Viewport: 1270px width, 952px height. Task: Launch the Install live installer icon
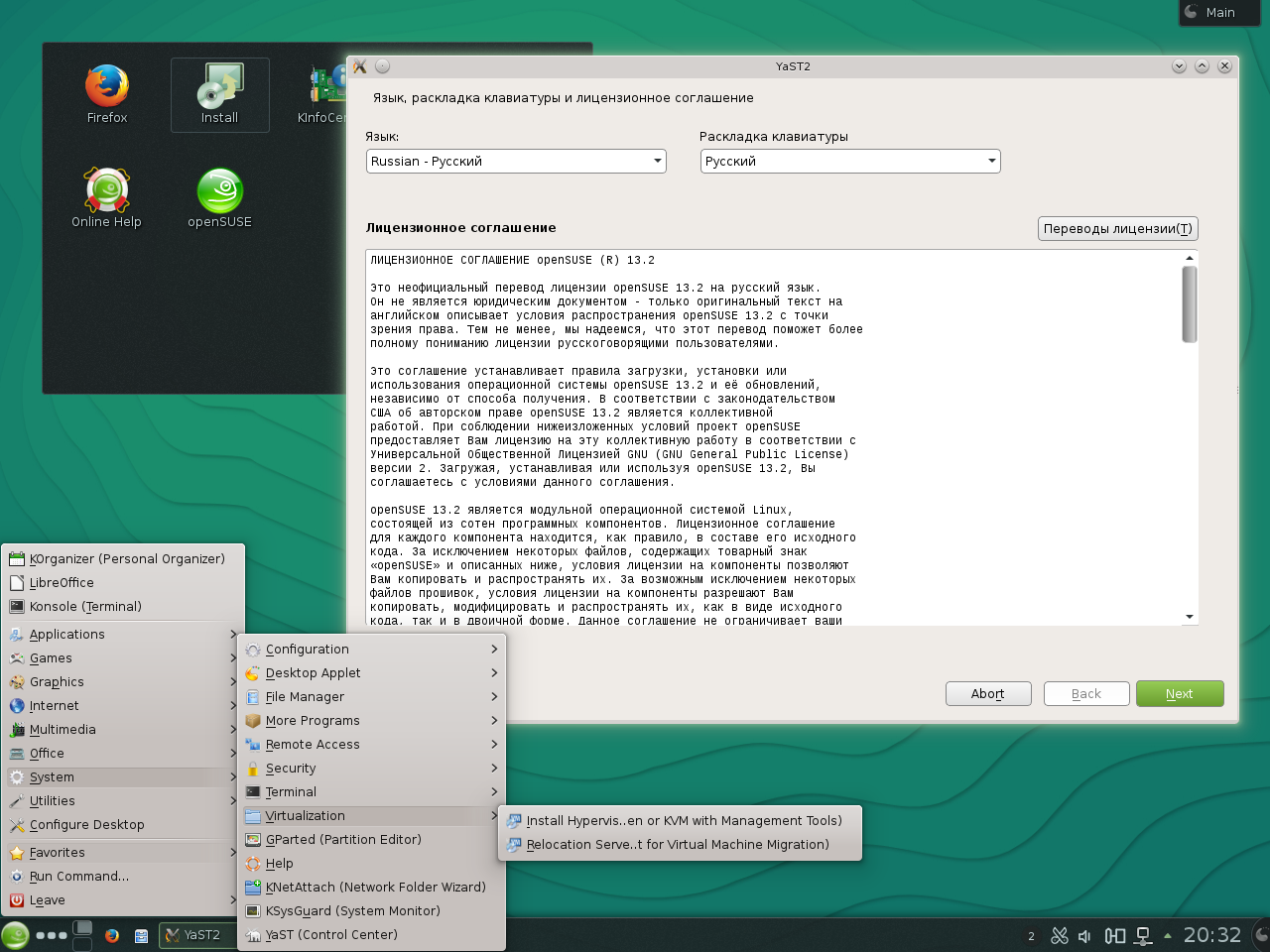click(x=219, y=94)
